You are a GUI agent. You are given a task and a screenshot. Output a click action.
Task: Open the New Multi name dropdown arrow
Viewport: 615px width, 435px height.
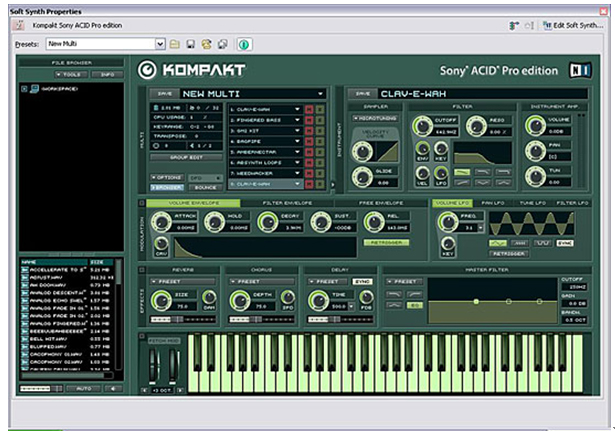tap(321, 93)
